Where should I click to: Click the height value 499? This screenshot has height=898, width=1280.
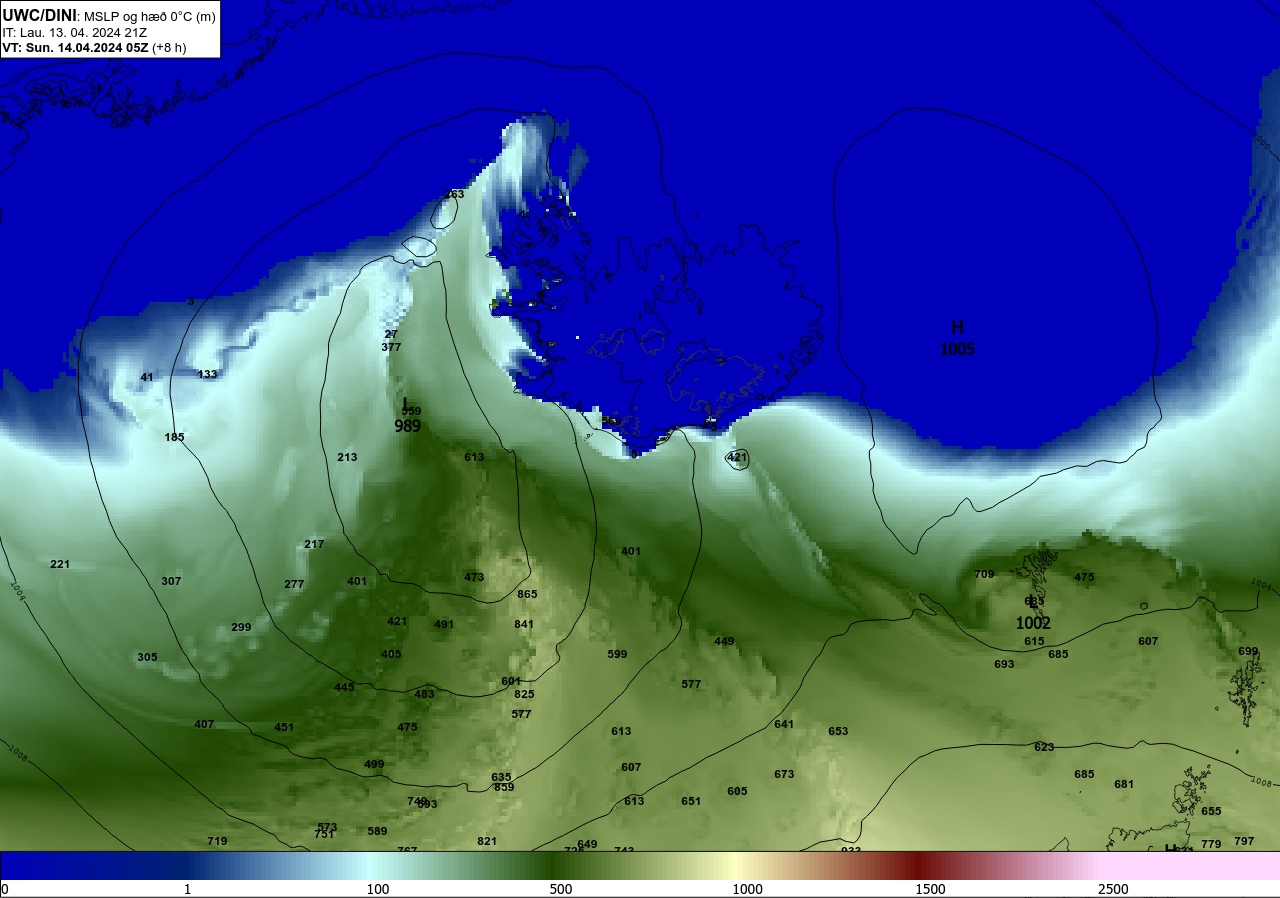(x=374, y=764)
